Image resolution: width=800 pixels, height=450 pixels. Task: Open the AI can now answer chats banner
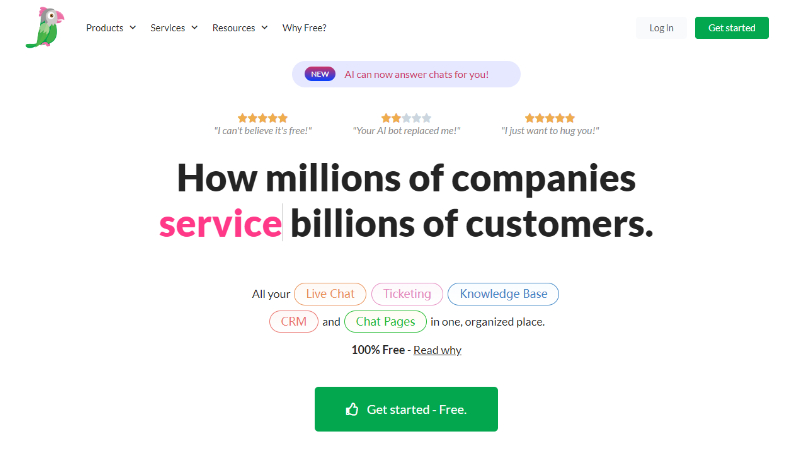point(406,74)
